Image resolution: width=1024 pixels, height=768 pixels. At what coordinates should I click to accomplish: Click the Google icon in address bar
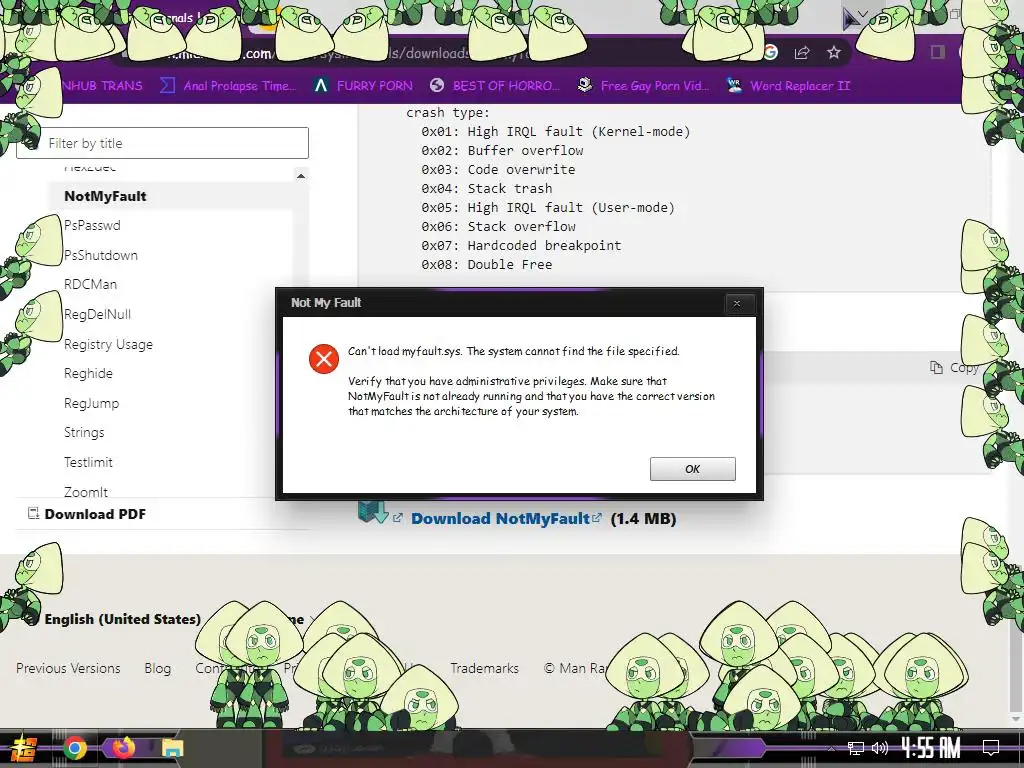[771, 52]
